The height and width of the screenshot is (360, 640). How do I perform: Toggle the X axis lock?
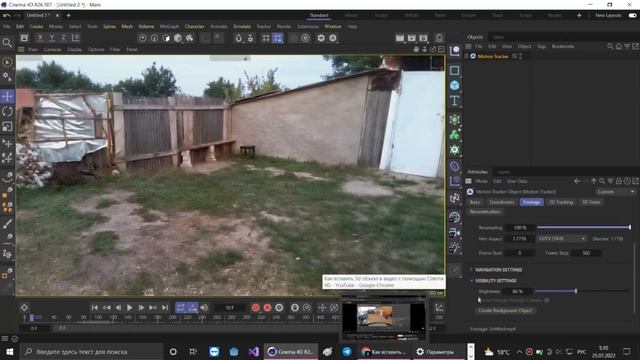pyautogui.click(x=40, y=38)
